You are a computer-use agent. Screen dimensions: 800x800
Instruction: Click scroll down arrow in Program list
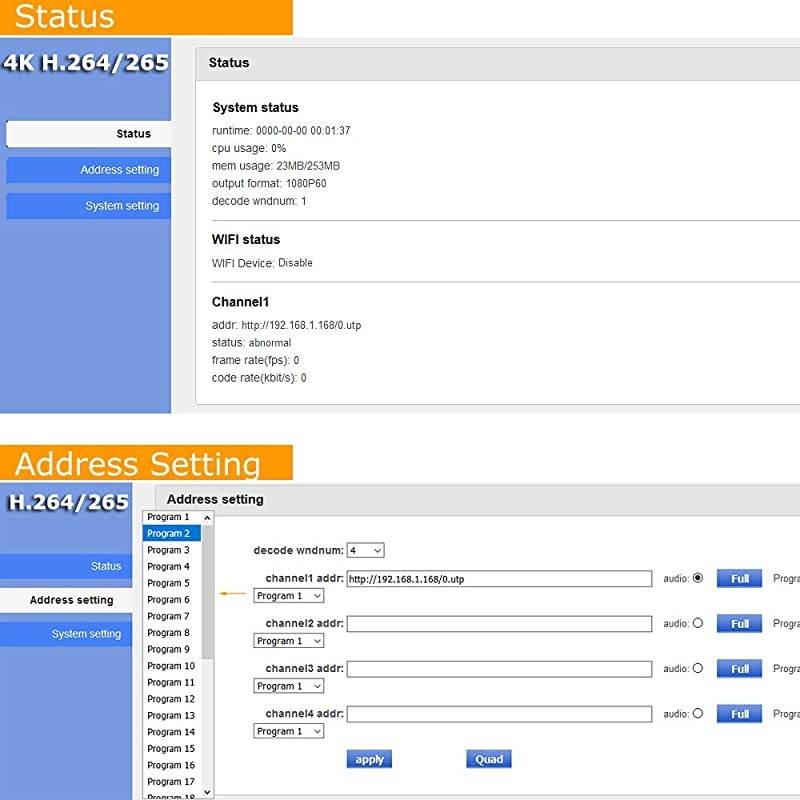[208, 791]
